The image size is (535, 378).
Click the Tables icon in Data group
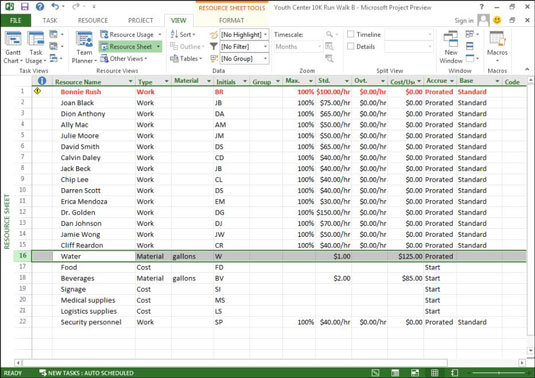point(174,59)
